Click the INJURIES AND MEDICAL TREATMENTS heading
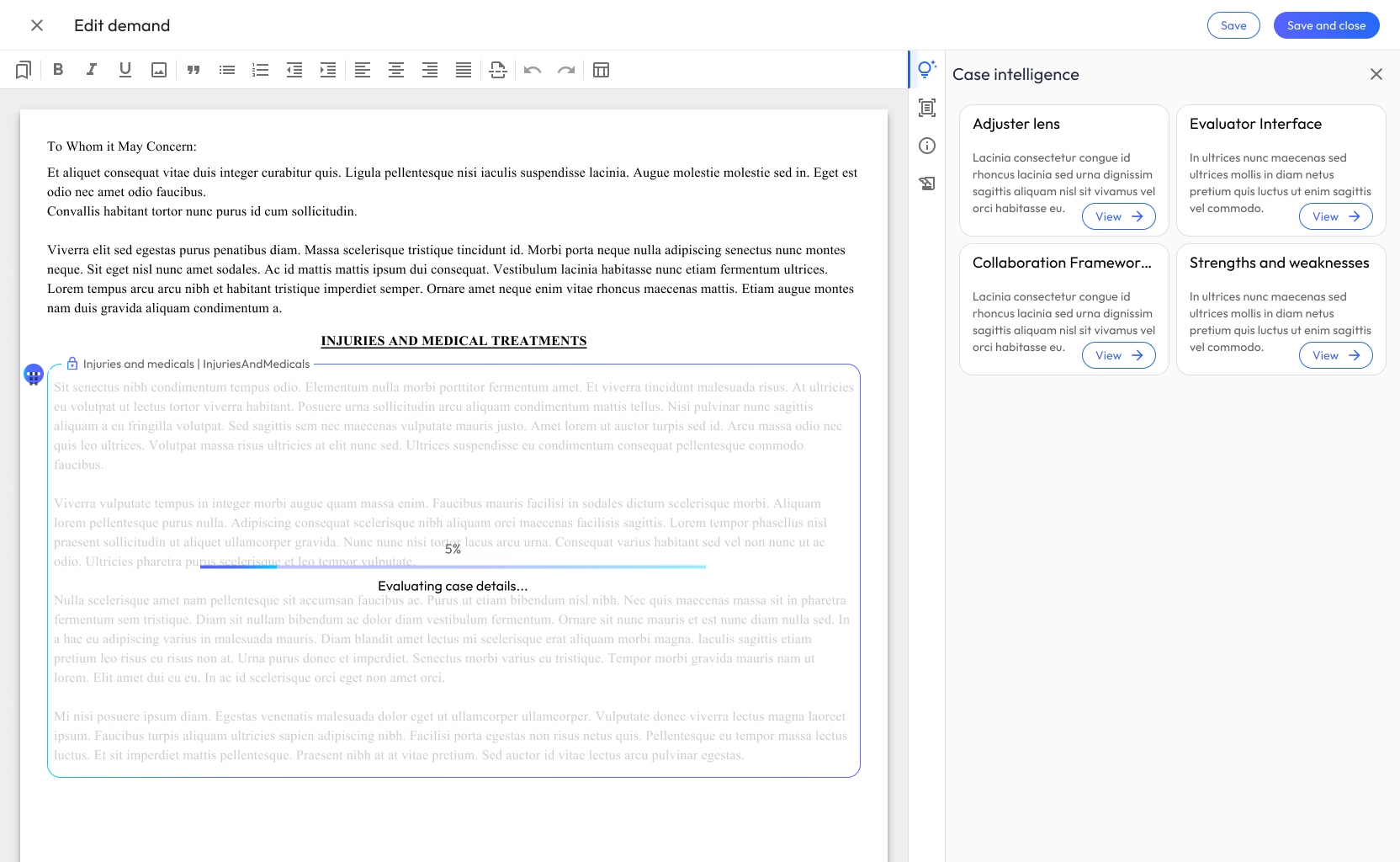1400x862 pixels. tap(453, 341)
